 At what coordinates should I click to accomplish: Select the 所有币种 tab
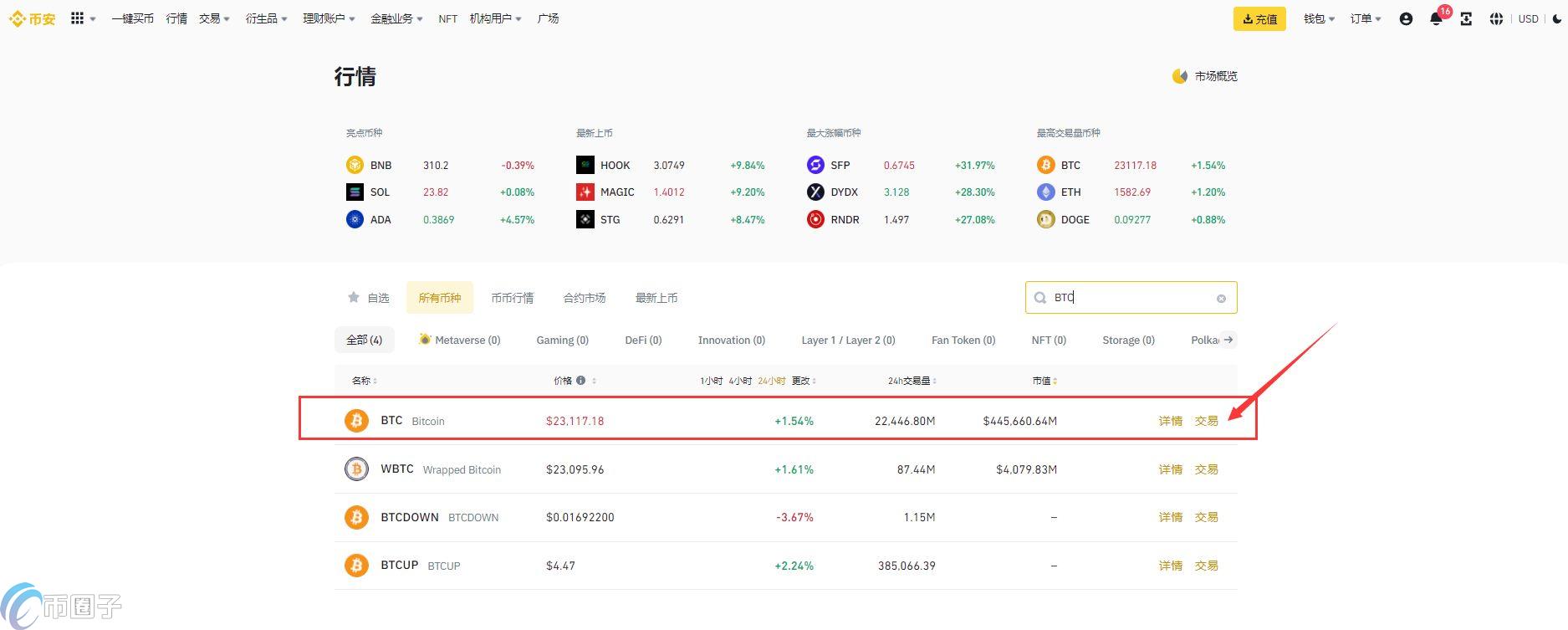(440, 298)
